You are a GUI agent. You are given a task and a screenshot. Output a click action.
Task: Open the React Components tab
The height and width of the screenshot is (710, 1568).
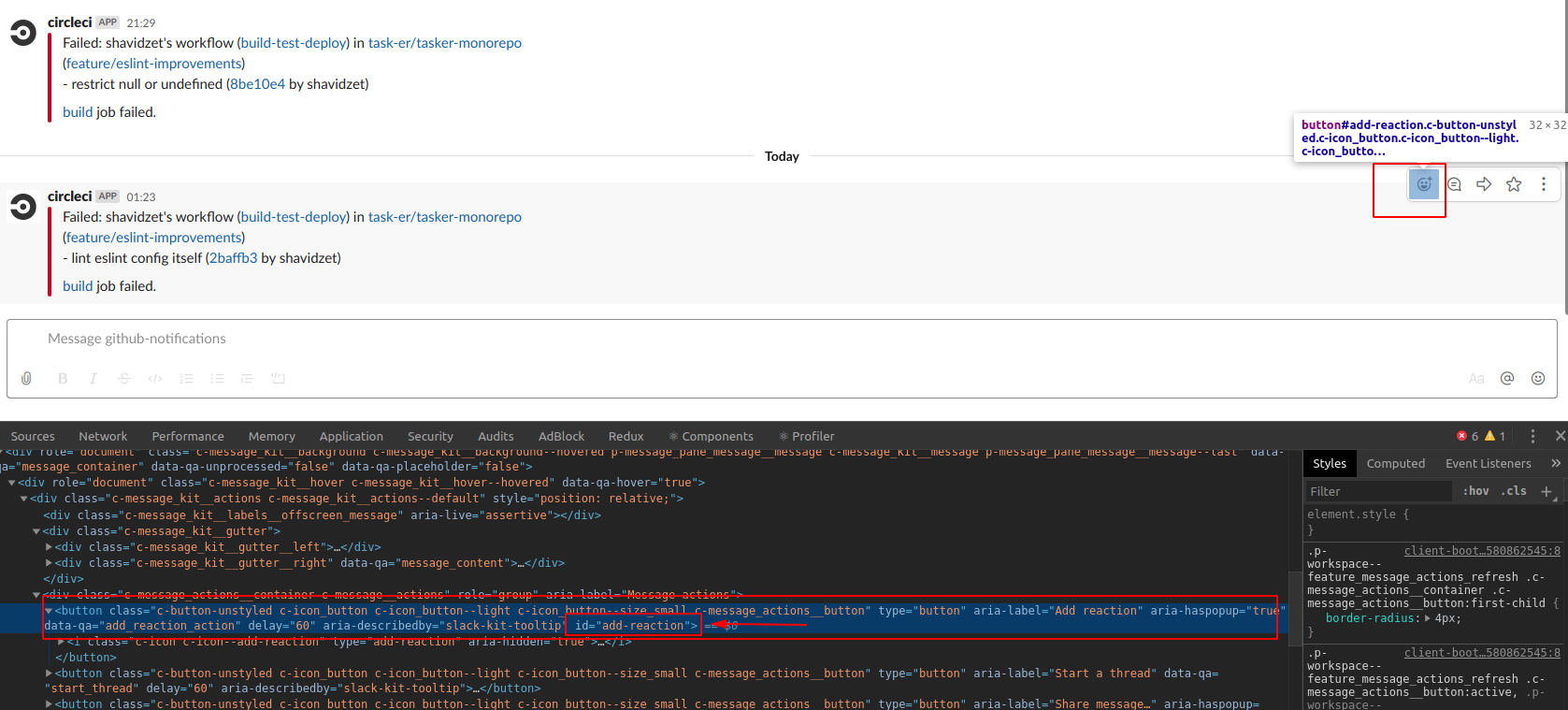tap(711, 436)
